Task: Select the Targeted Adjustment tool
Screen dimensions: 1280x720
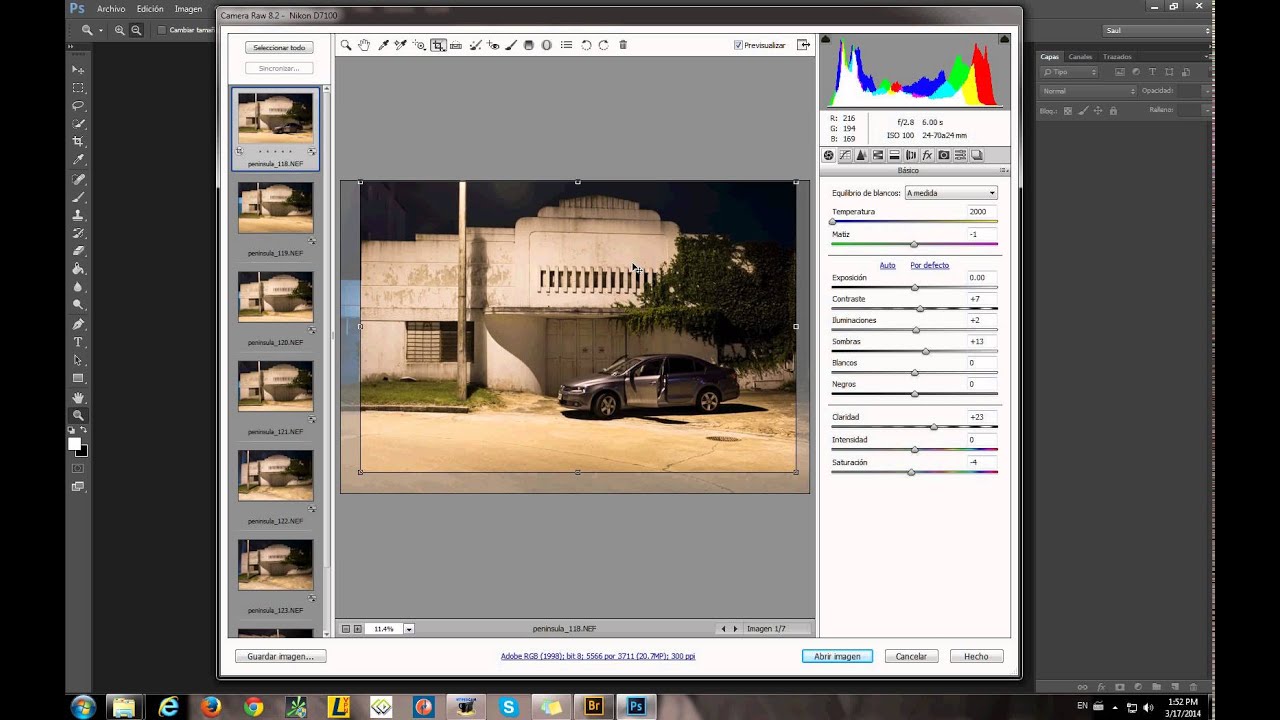Action: point(419,45)
